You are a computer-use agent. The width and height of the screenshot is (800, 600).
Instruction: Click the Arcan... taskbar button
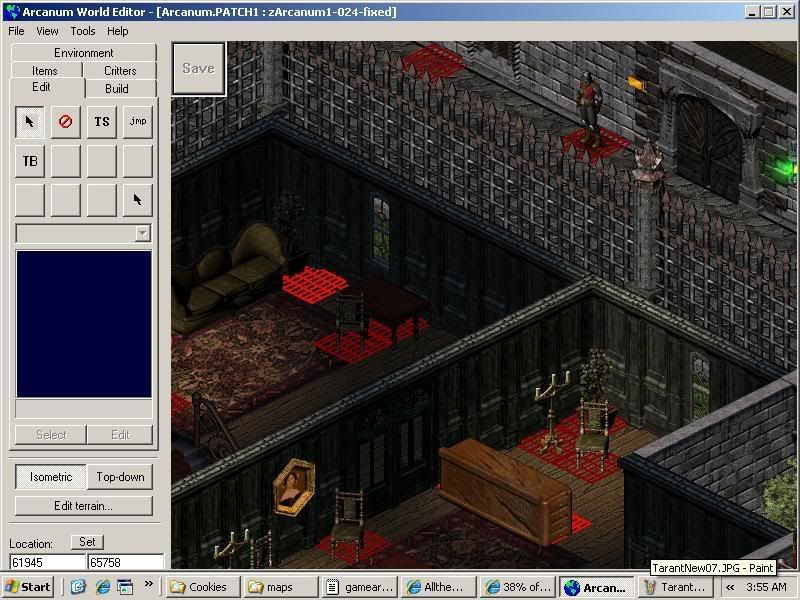click(596, 587)
